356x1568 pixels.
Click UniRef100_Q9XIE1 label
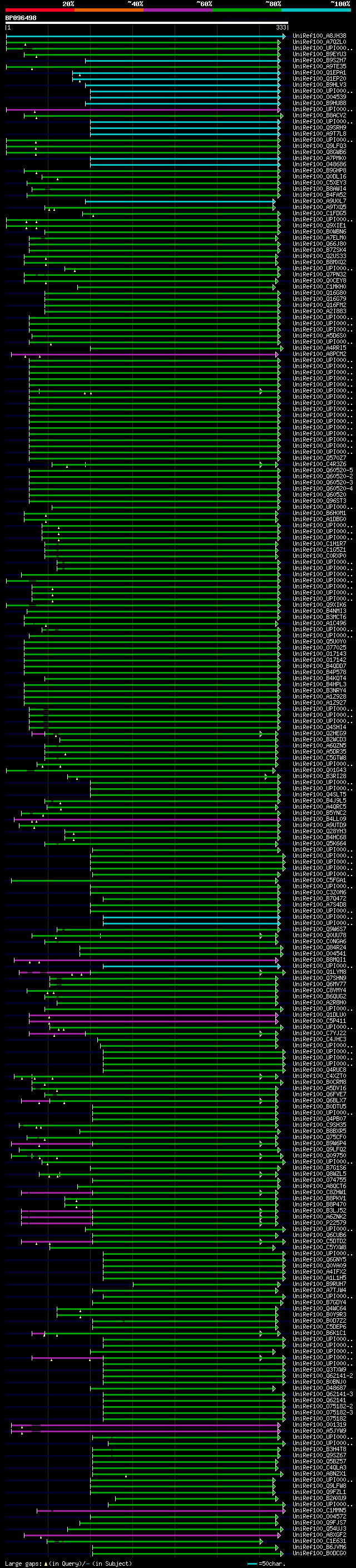point(319,225)
